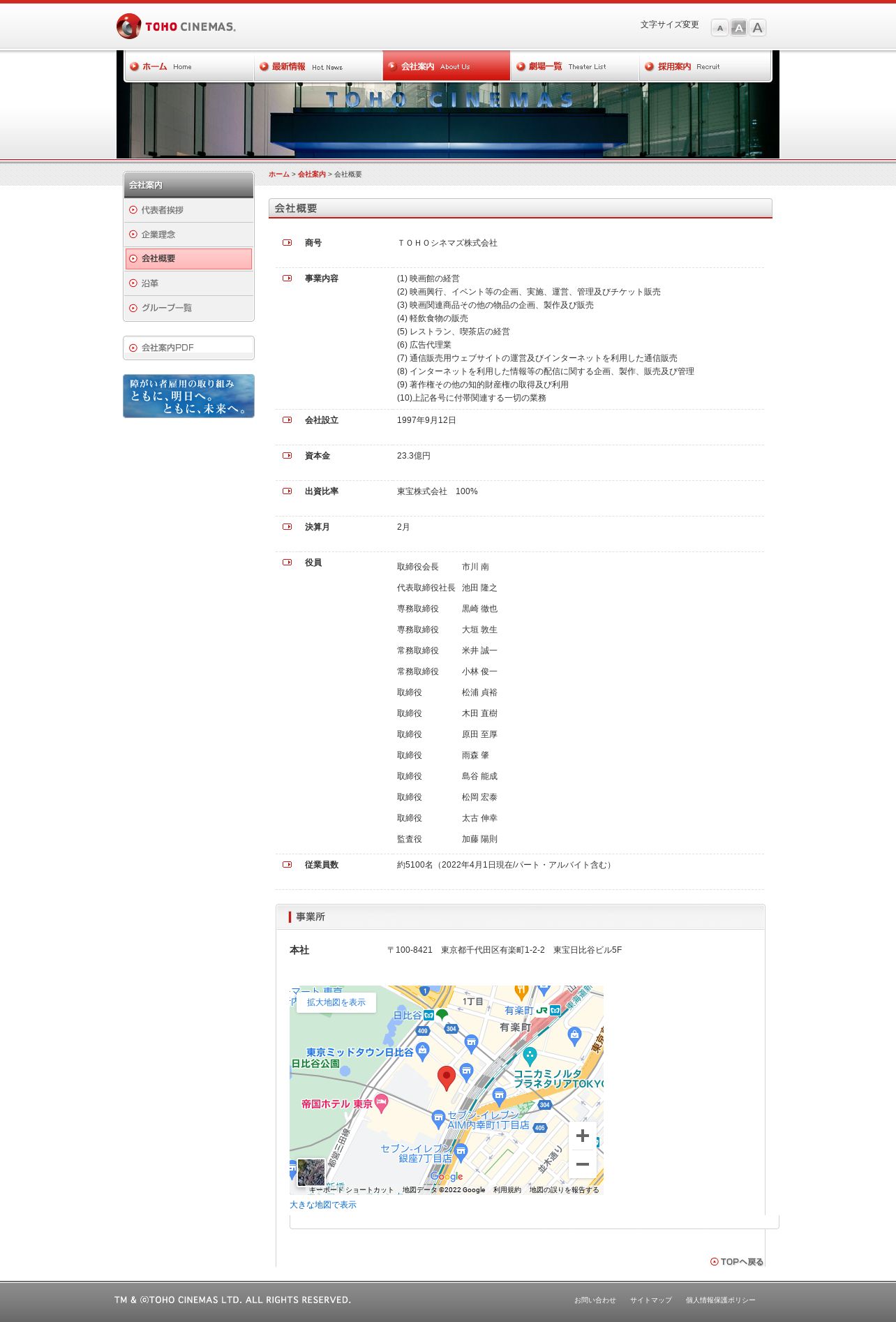Screen dimensions: 896x1322
Task: Open the 会社案内PDF link
Action: (x=188, y=348)
